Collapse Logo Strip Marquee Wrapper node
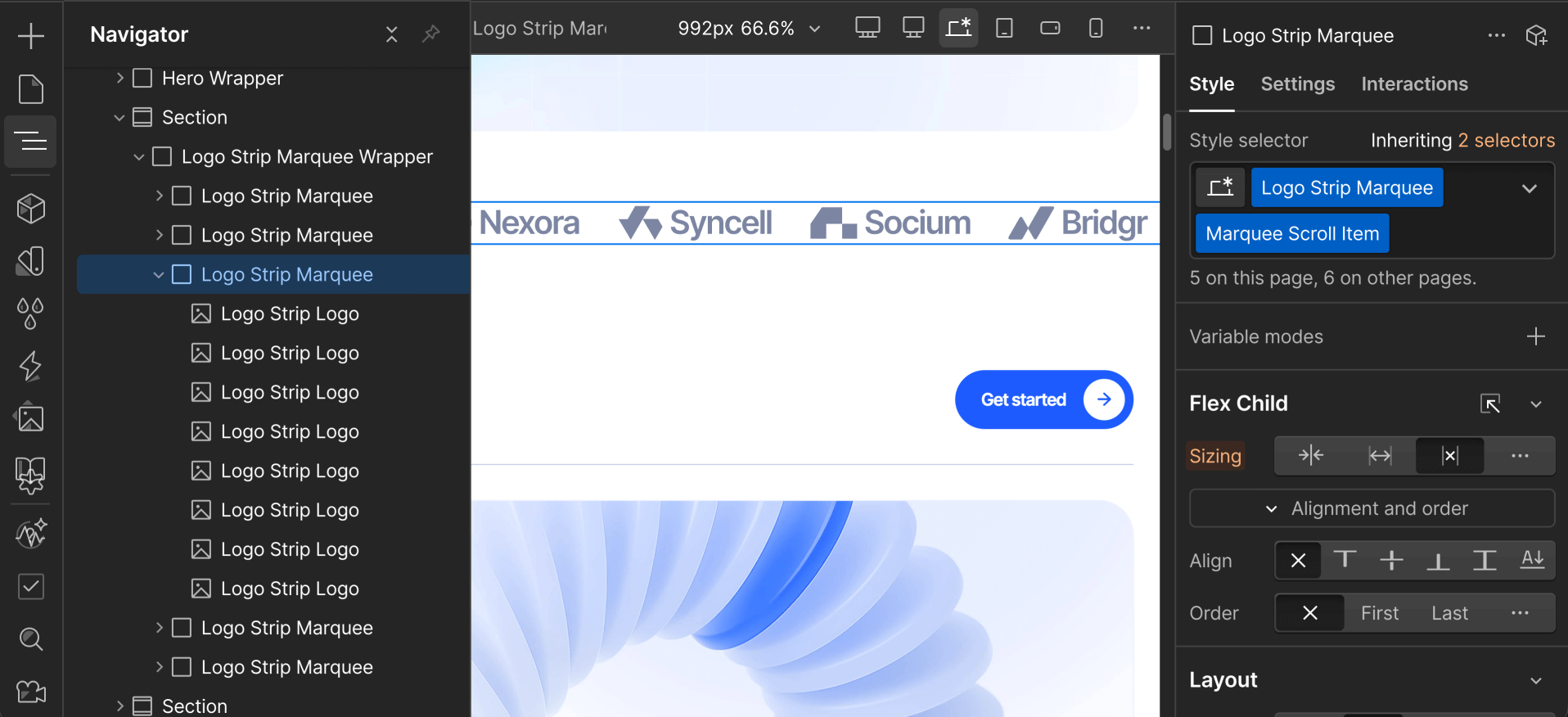The width and height of the screenshot is (1568, 717). point(139,156)
